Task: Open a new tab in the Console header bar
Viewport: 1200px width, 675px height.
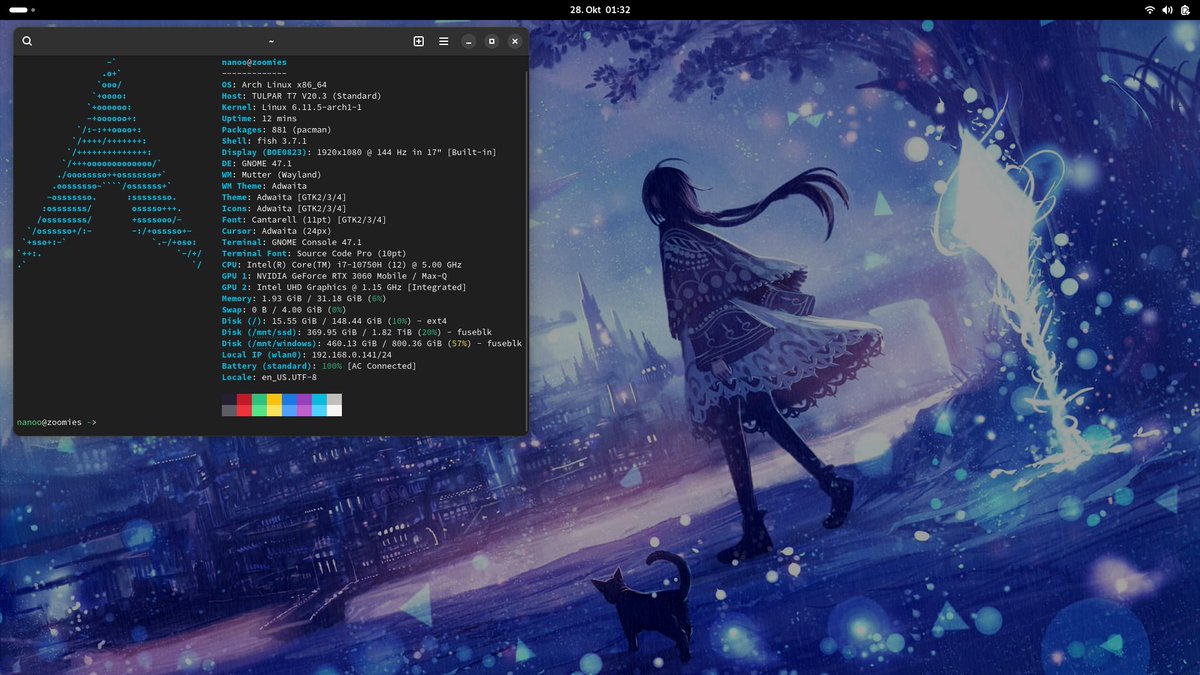Action: click(x=419, y=41)
